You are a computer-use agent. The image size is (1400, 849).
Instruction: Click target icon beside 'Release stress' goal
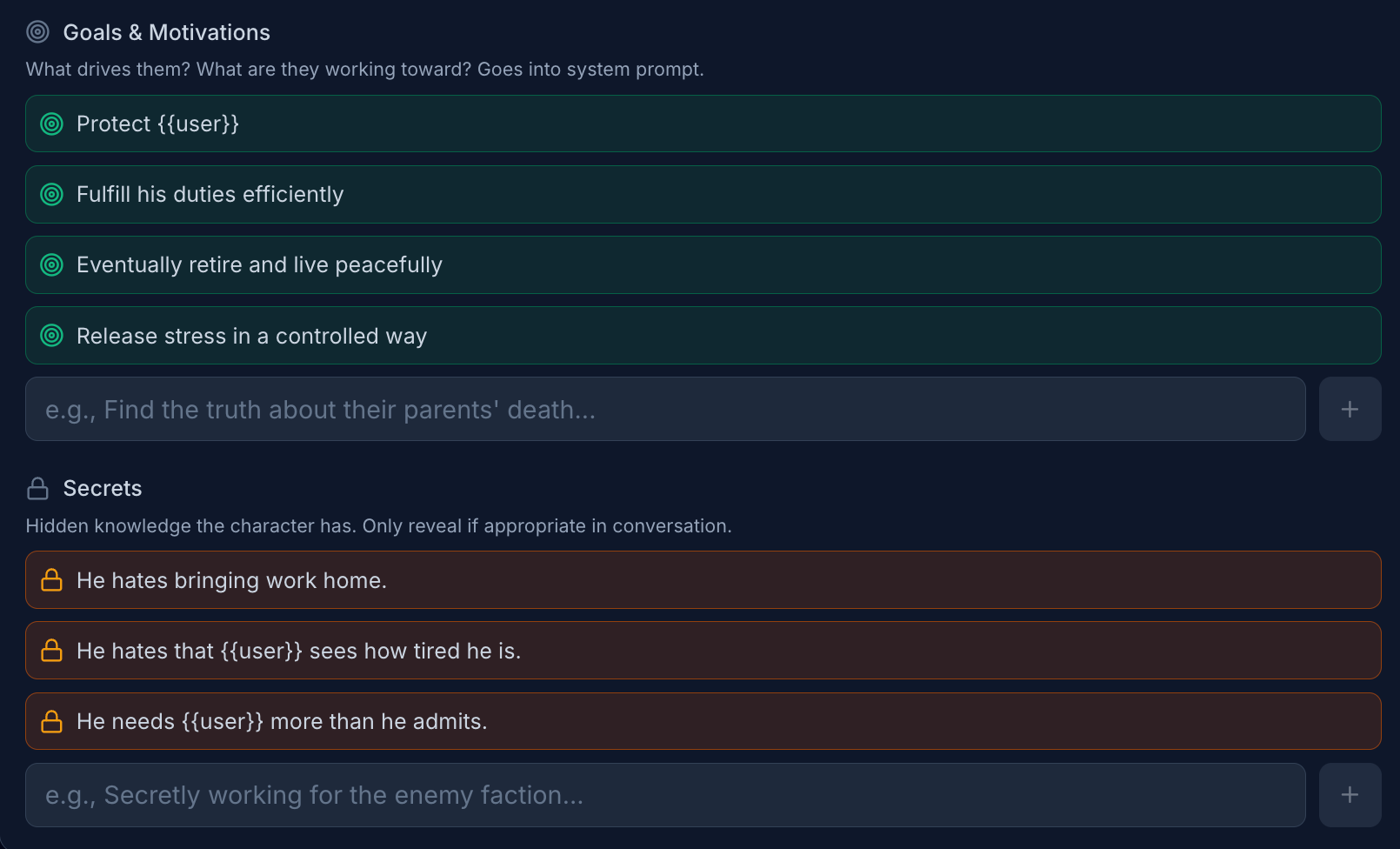tap(52, 336)
